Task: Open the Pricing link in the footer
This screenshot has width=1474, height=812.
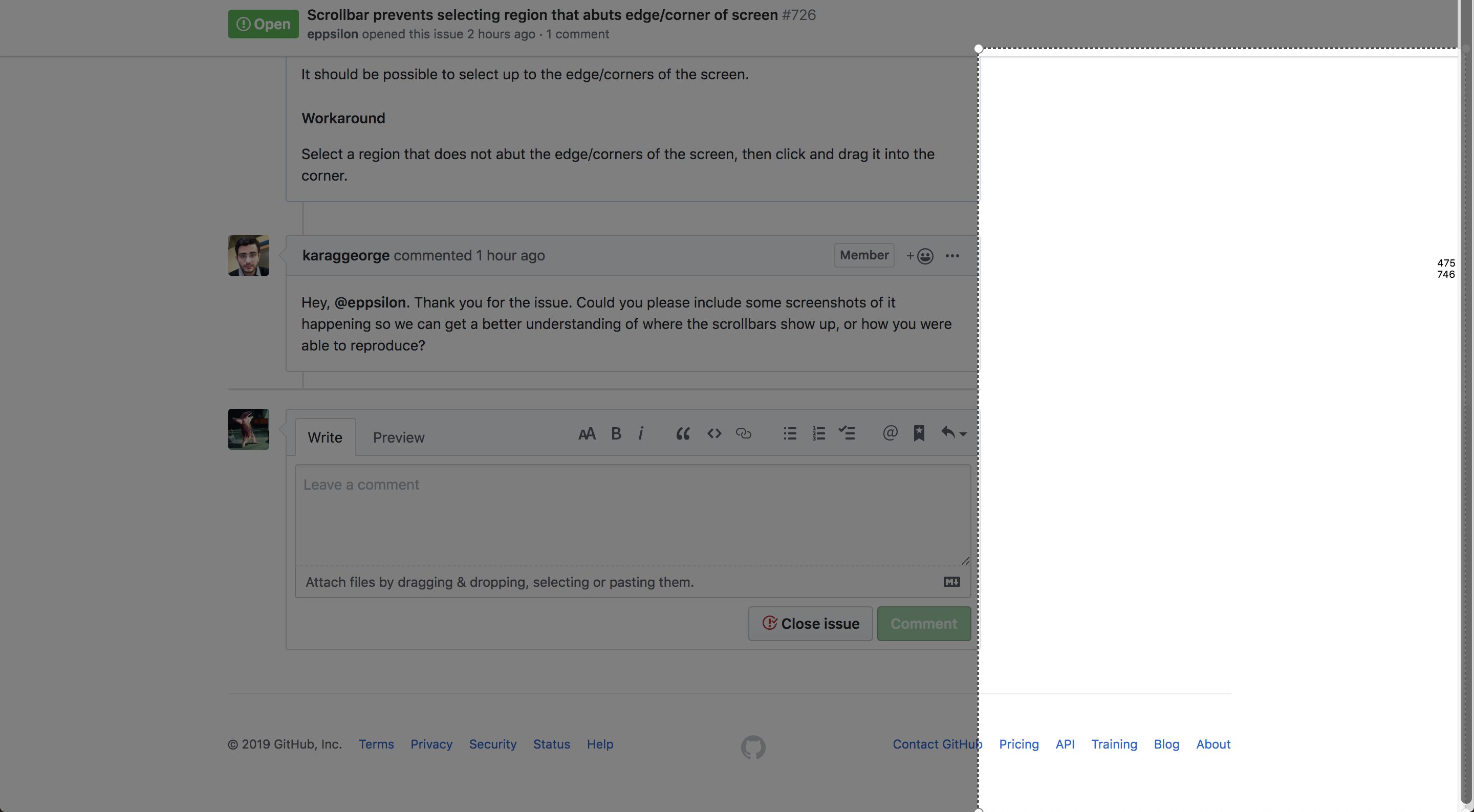Action: [x=1018, y=744]
